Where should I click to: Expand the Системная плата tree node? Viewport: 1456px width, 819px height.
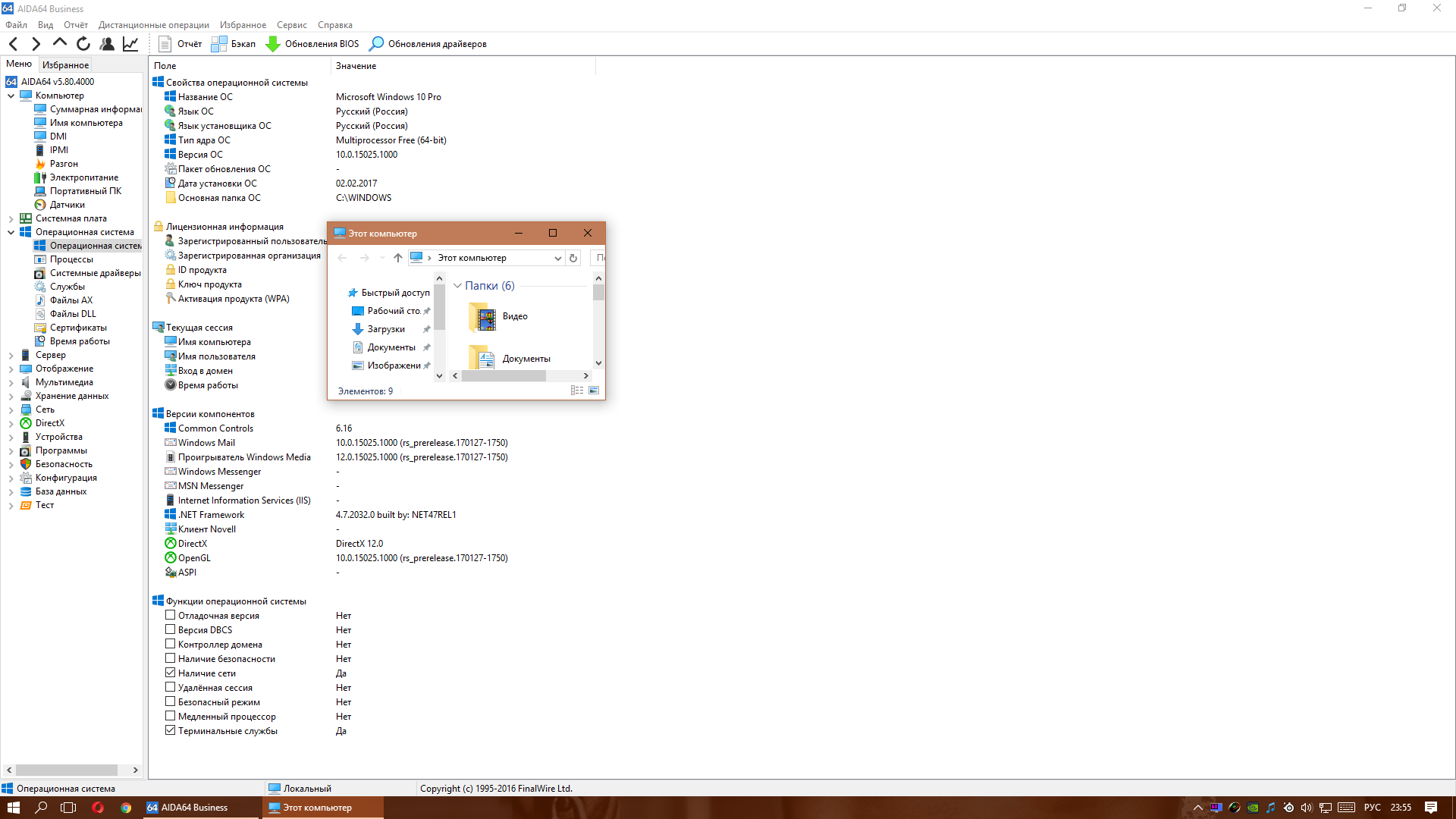(11, 219)
